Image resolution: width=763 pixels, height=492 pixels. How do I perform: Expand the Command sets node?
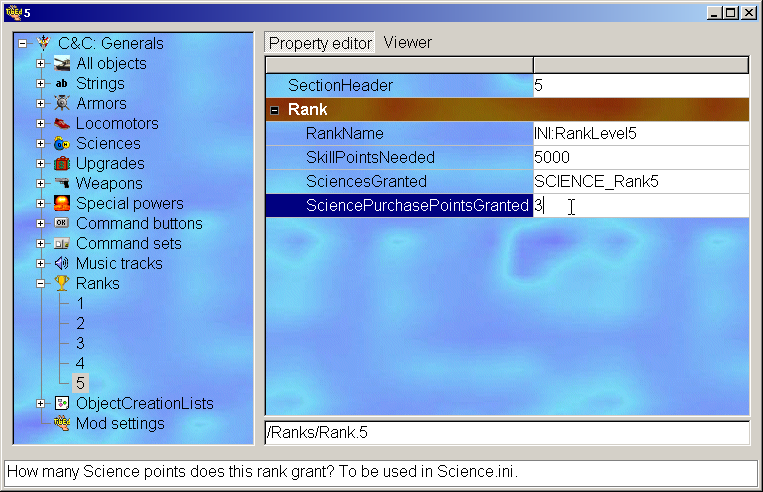coord(40,243)
